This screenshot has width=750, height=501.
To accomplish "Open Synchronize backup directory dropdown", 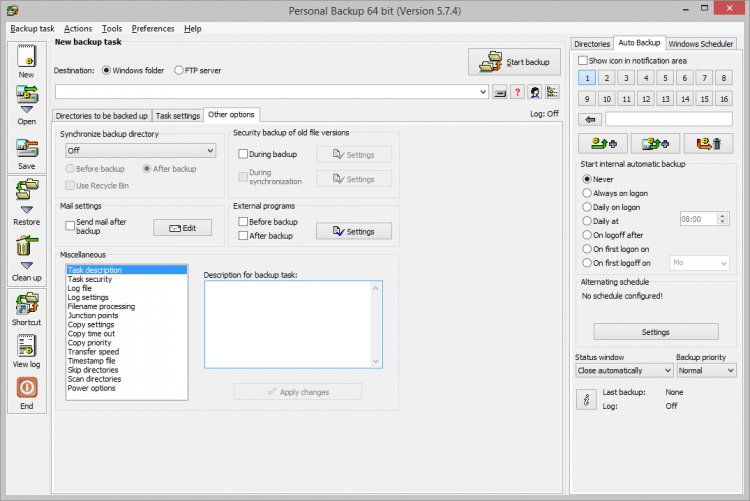I will [141, 151].
